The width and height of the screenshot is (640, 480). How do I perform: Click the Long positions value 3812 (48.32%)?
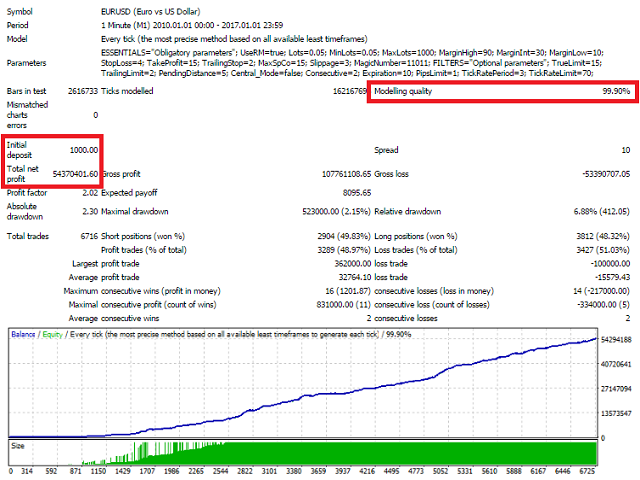pyautogui.click(x=603, y=236)
